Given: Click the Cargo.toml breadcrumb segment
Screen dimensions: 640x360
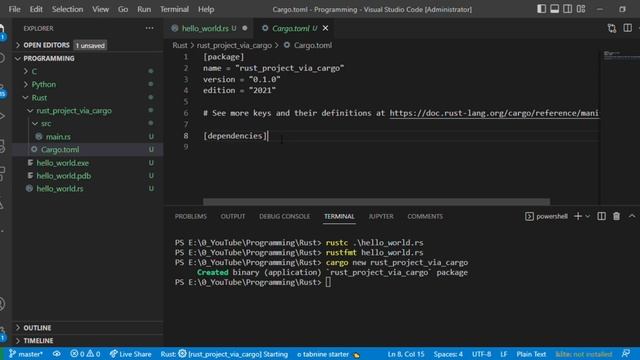Looking at the screenshot, I should [308, 45].
